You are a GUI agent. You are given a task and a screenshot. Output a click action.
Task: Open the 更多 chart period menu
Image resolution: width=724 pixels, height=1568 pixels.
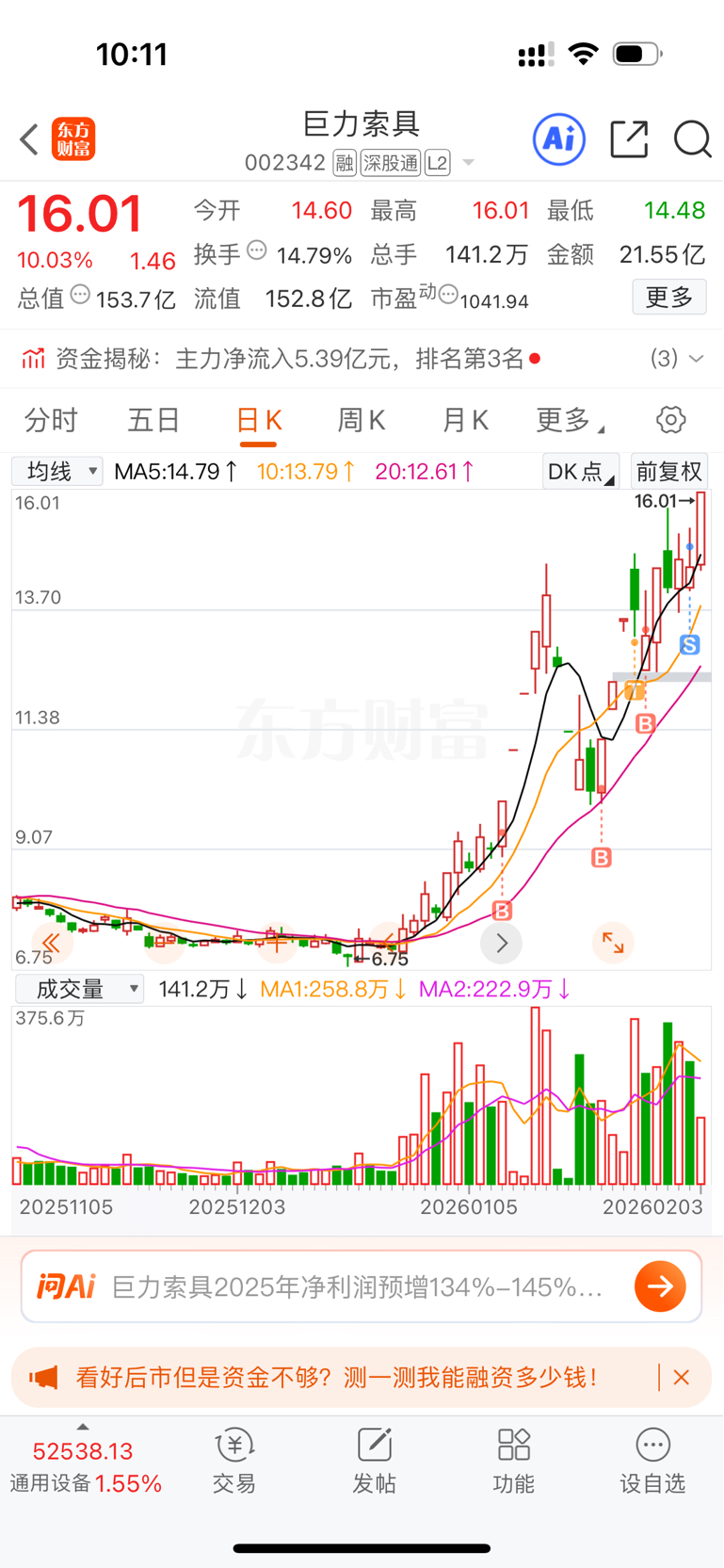(x=569, y=420)
